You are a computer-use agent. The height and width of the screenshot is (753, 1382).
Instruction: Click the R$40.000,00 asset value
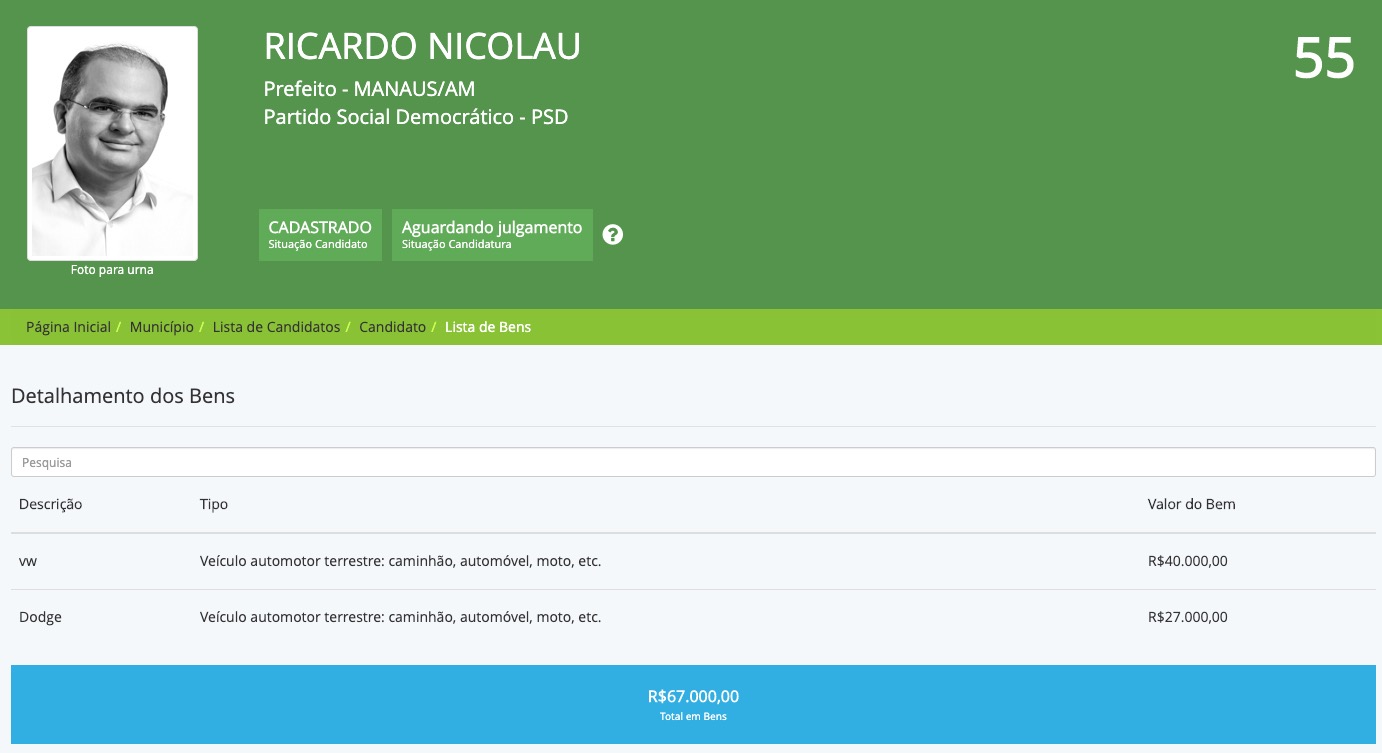pyautogui.click(x=1187, y=561)
